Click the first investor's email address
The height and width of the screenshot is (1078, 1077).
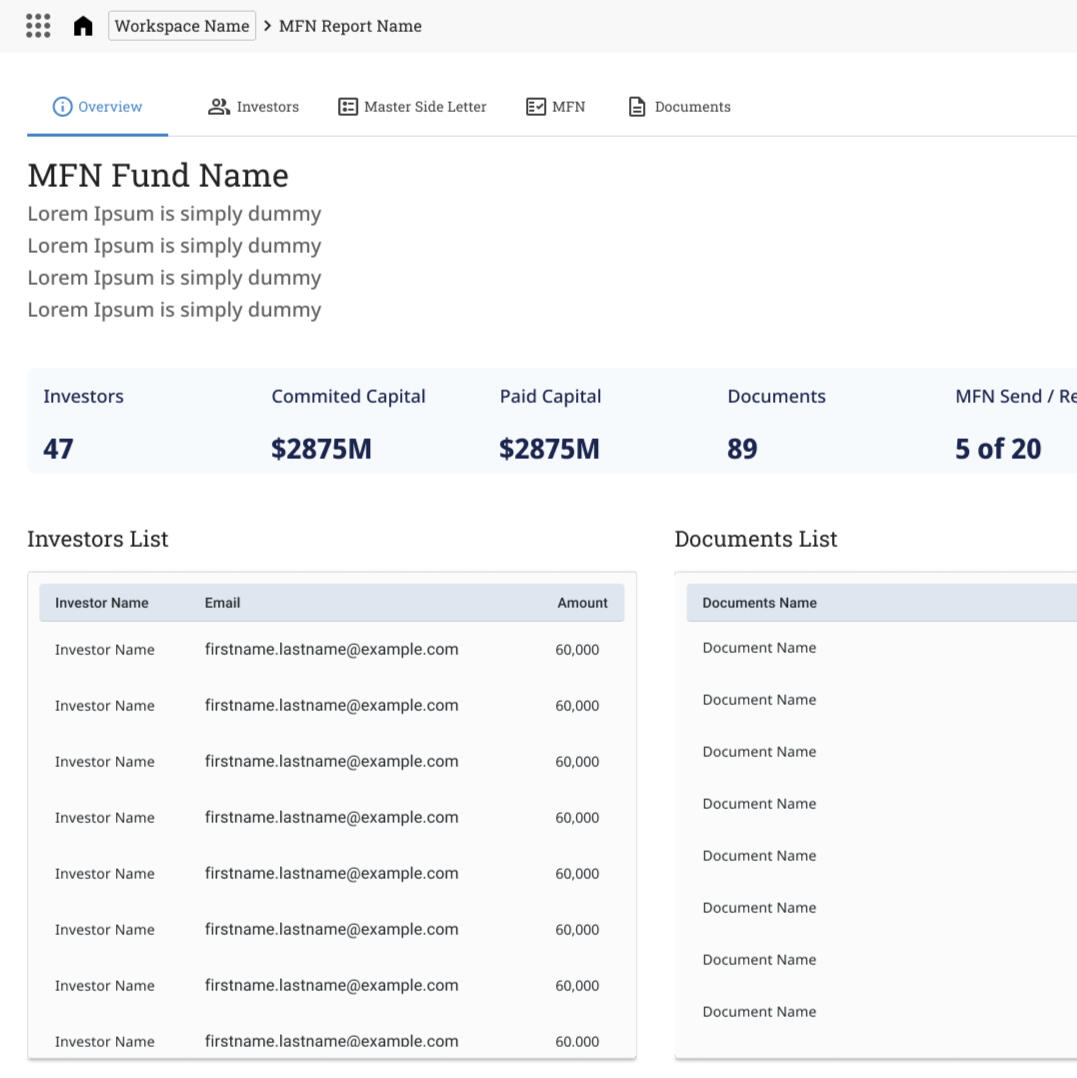click(331, 650)
